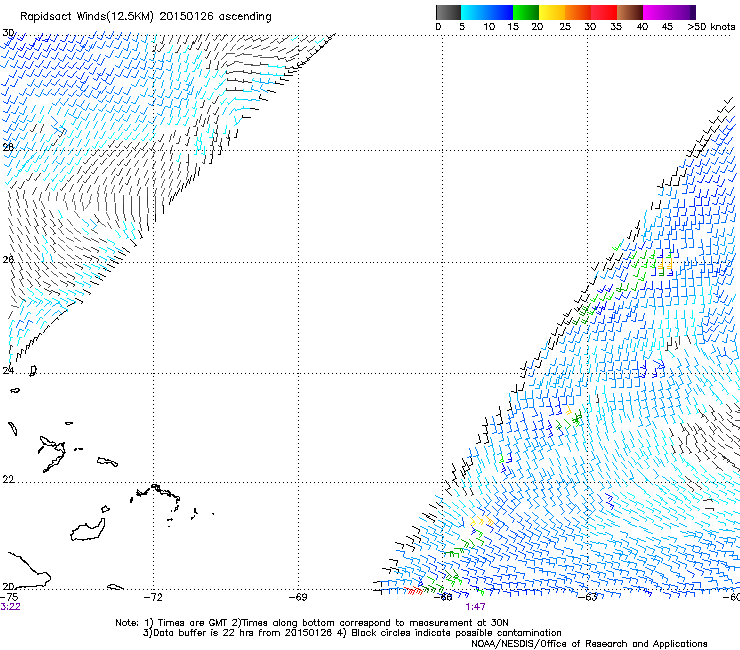
Task: Click the gray 0-5 knots legend swatch
Action: [448, 12]
